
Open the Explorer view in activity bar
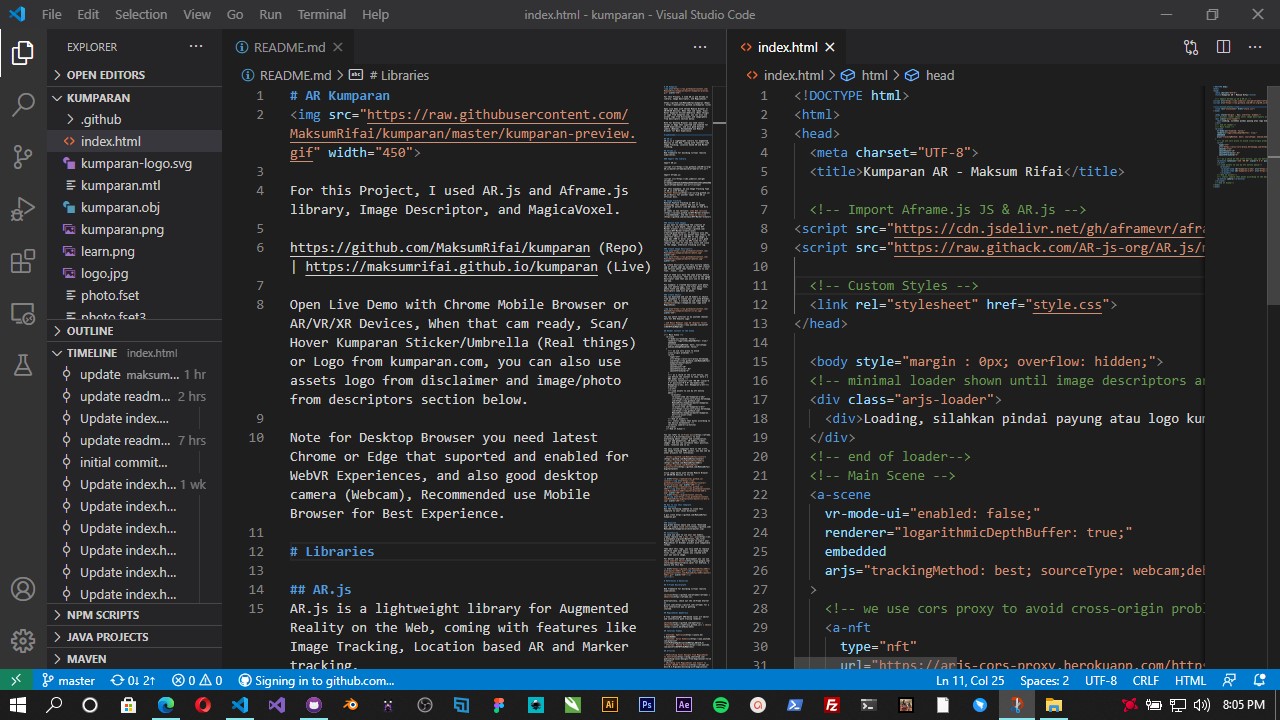point(23,53)
